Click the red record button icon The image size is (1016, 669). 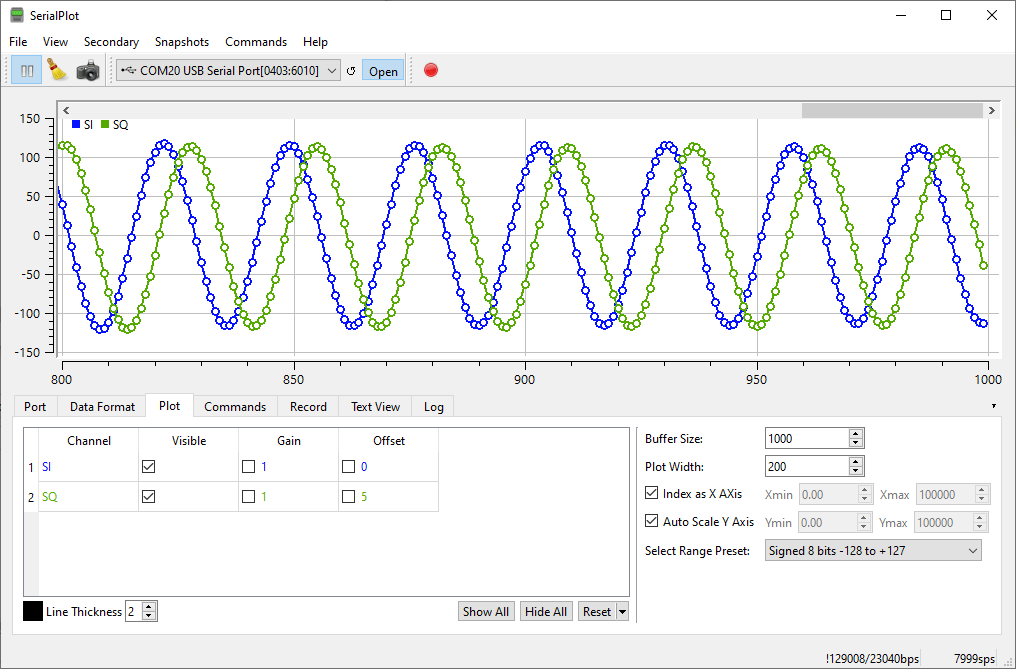[x=431, y=70]
